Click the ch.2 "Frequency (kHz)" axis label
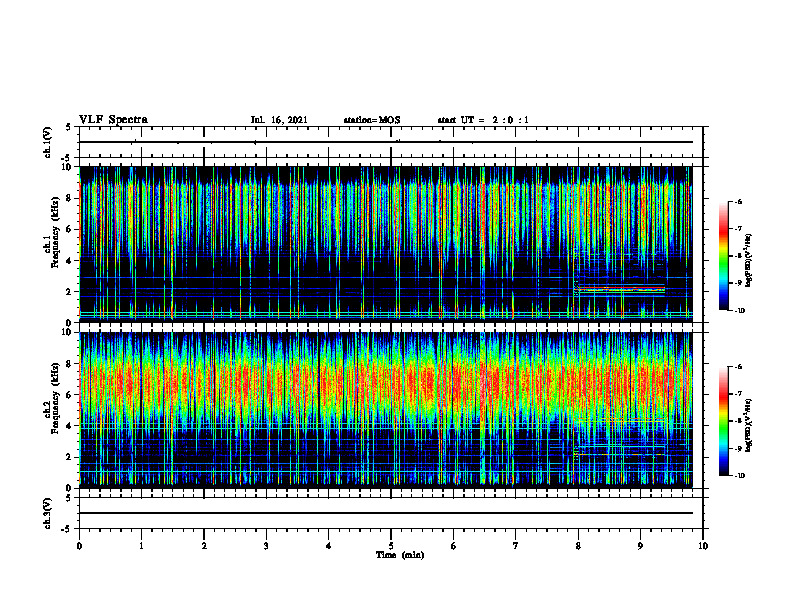Screen dimensions: 792x612 [x=55, y=397]
